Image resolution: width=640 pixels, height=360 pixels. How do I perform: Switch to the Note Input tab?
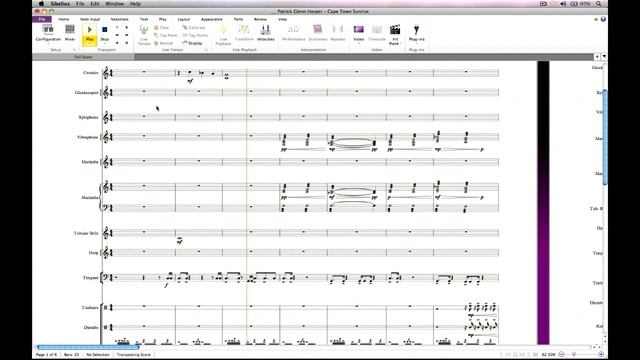tap(90, 19)
